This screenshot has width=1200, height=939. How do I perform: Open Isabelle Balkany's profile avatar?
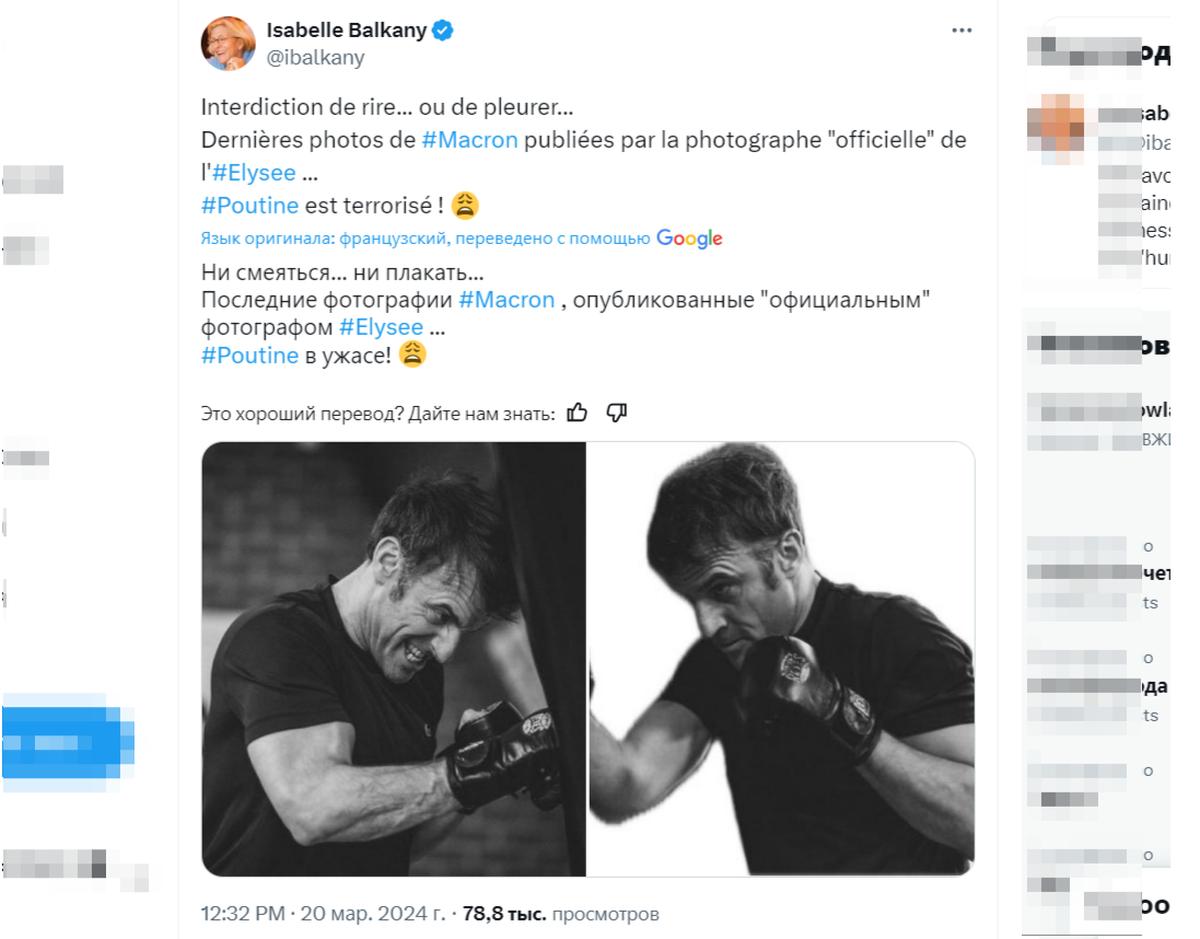coord(227,42)
